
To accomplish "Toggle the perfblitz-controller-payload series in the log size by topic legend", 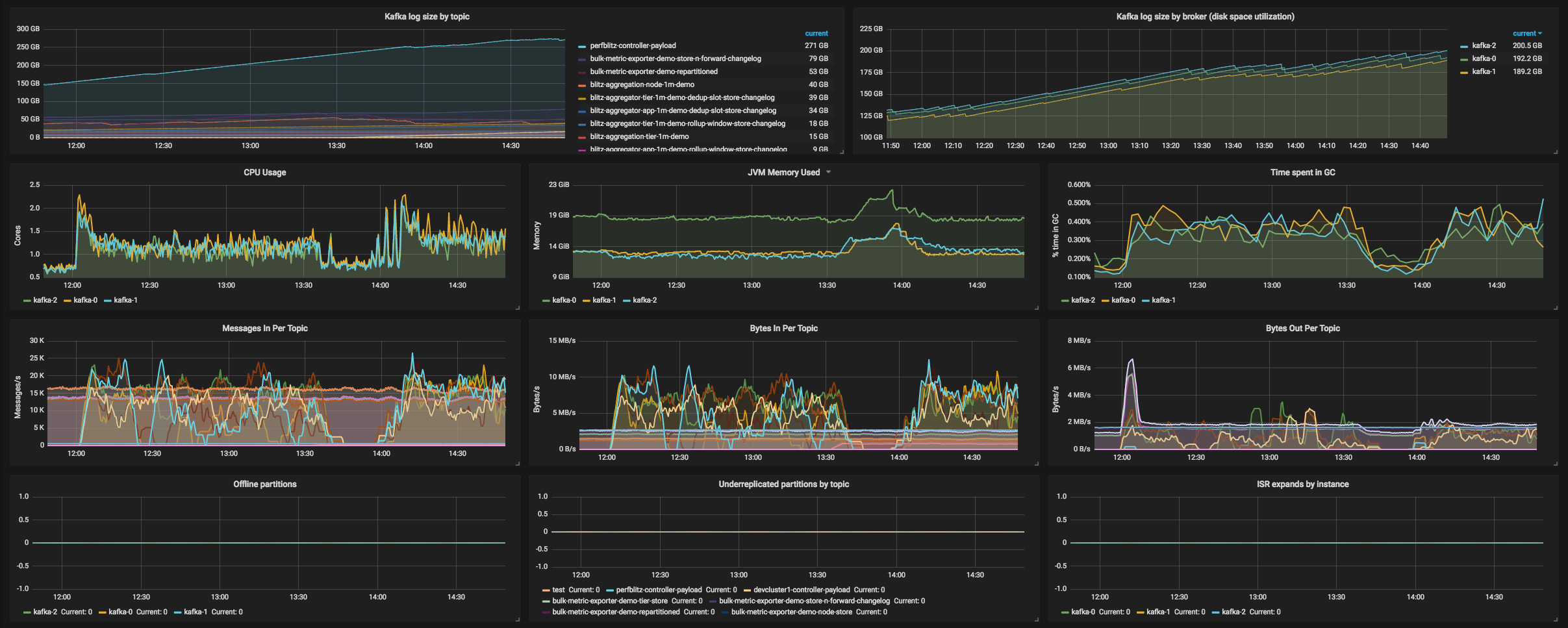I will point(633,45).
